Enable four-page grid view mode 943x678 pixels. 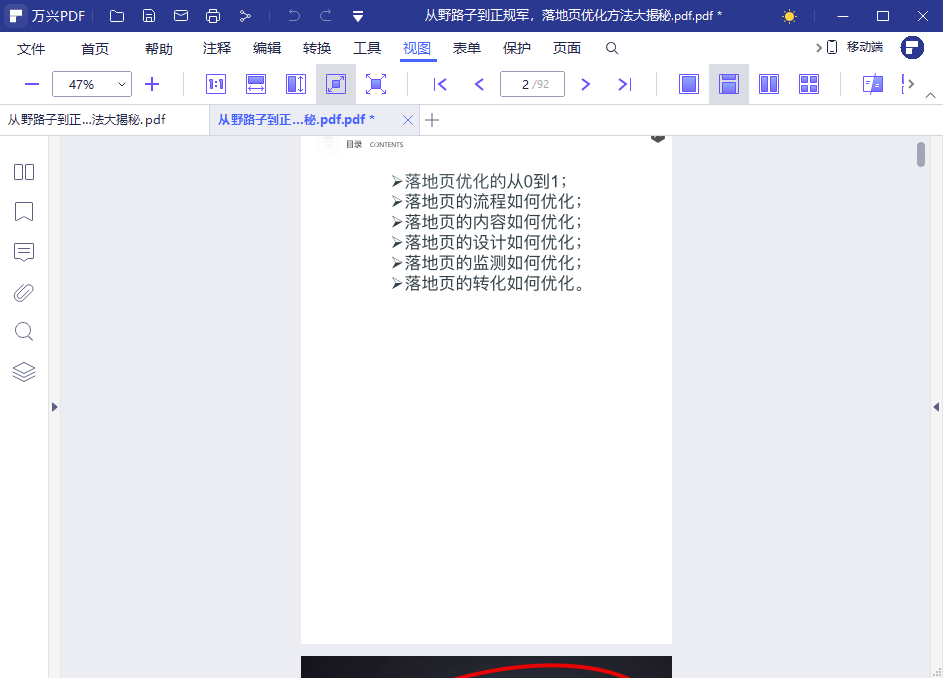[x=809, y=84]
